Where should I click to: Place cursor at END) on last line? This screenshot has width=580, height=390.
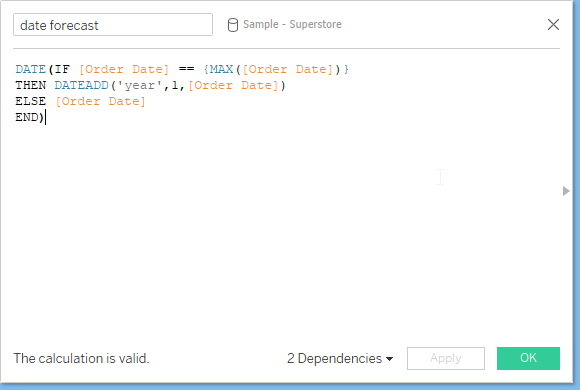click(x=30, y=117)
